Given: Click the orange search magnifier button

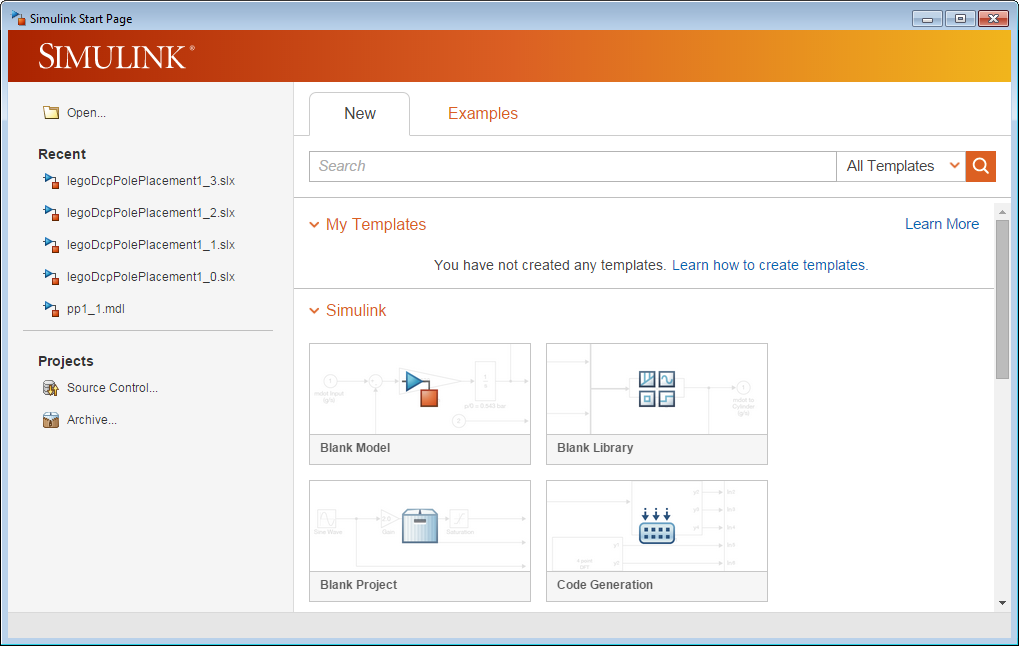Looking at the screenshot, I should click(x=981, y=166).
